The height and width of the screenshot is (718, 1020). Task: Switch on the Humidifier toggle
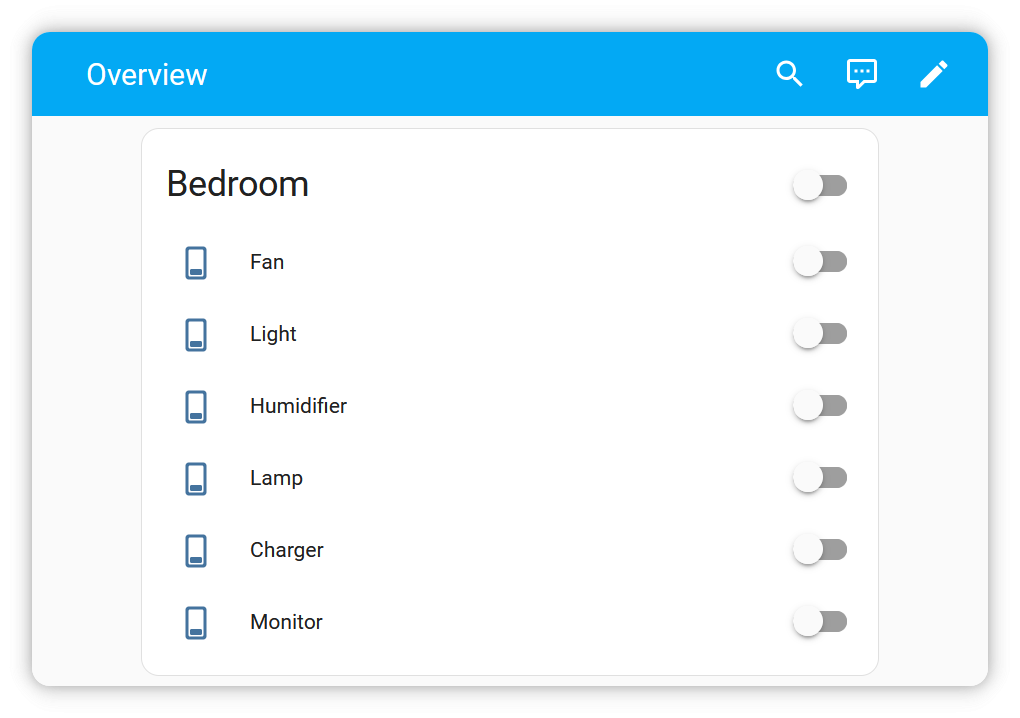820,406
